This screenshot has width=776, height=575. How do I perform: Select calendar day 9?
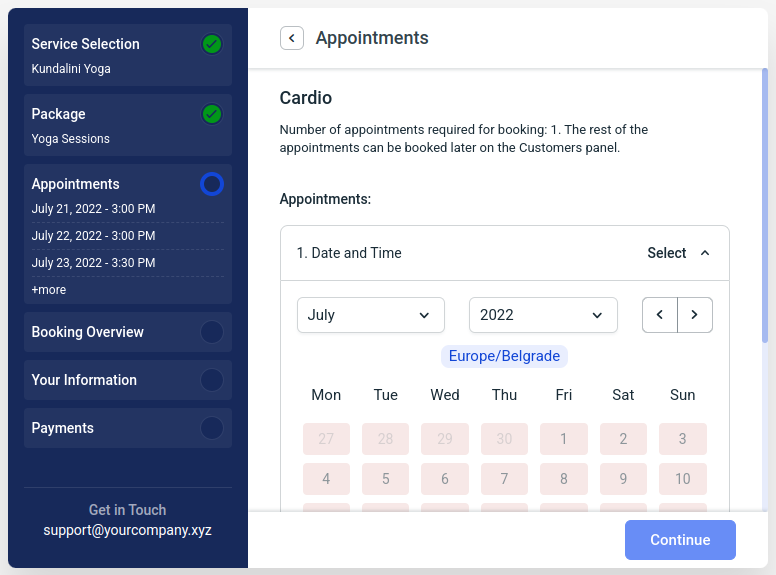623,479
